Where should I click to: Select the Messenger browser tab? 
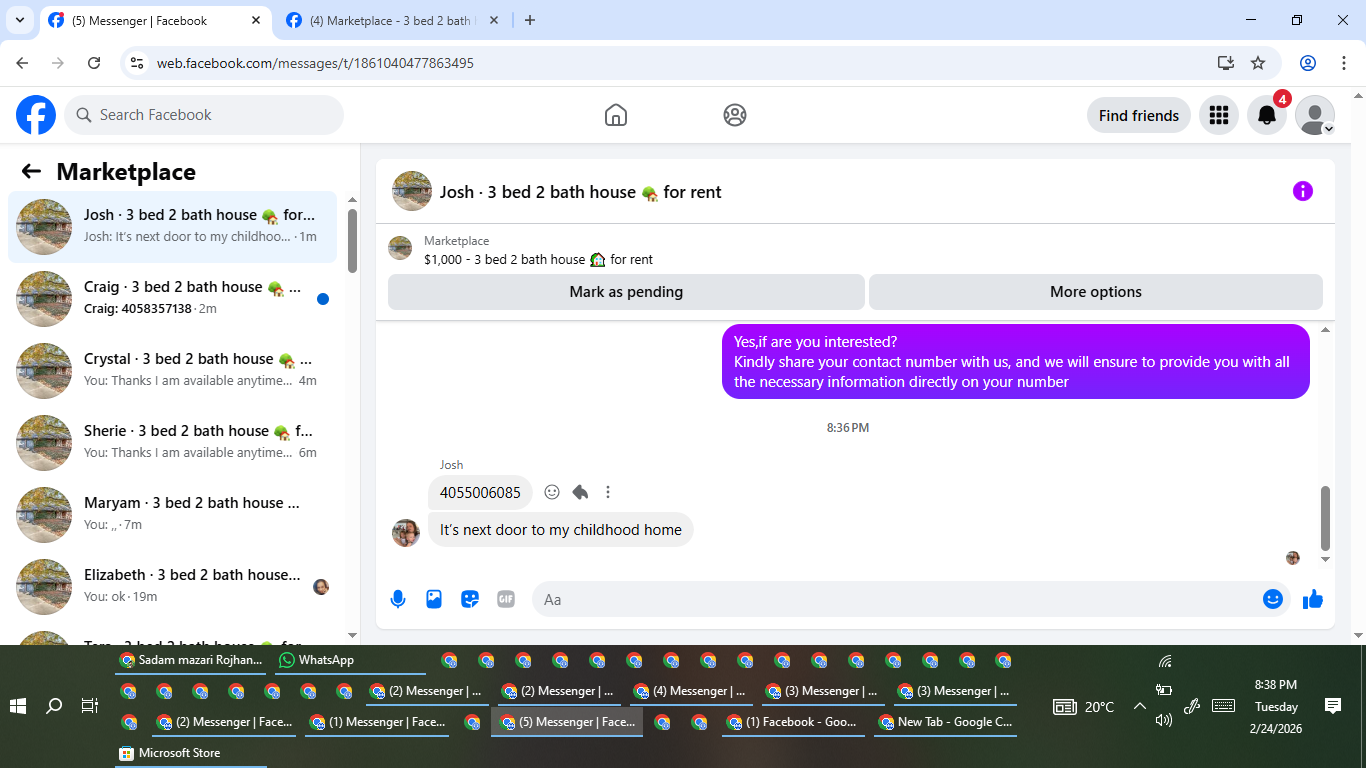pos(153,20)
